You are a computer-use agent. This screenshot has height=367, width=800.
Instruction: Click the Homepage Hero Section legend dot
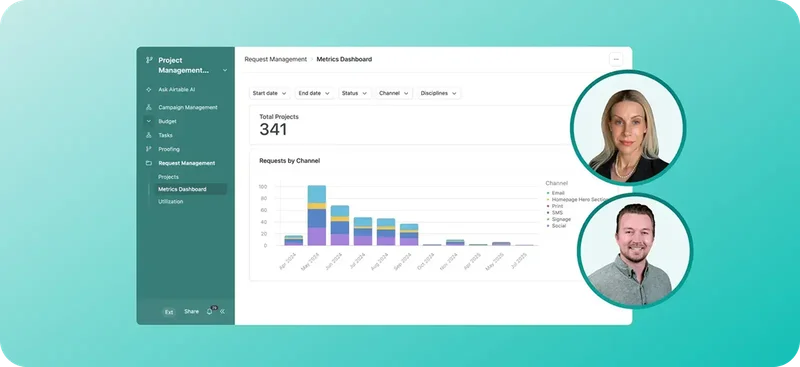coord(548,200)
